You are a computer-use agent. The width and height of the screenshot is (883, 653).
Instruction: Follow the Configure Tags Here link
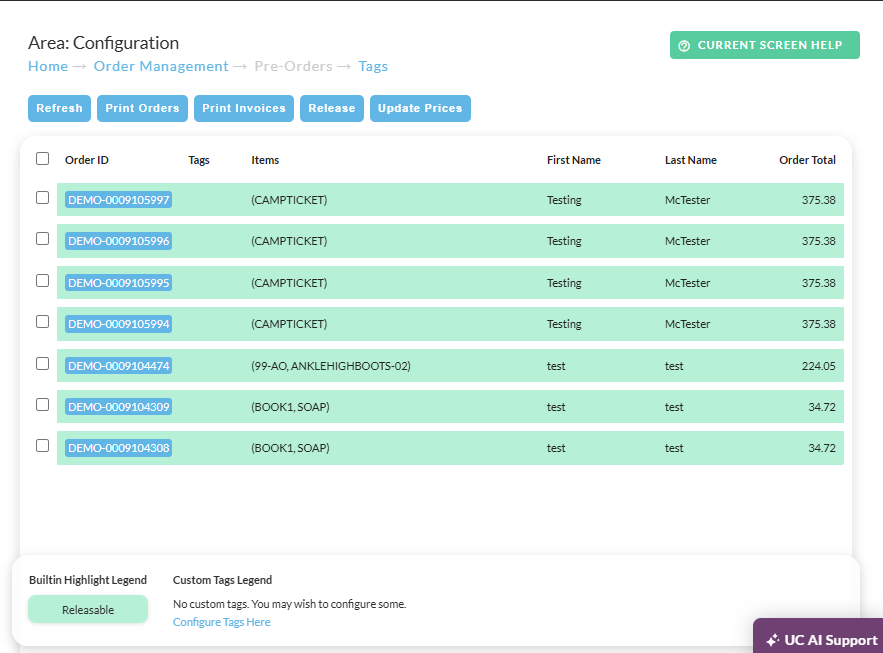(221, 622)
